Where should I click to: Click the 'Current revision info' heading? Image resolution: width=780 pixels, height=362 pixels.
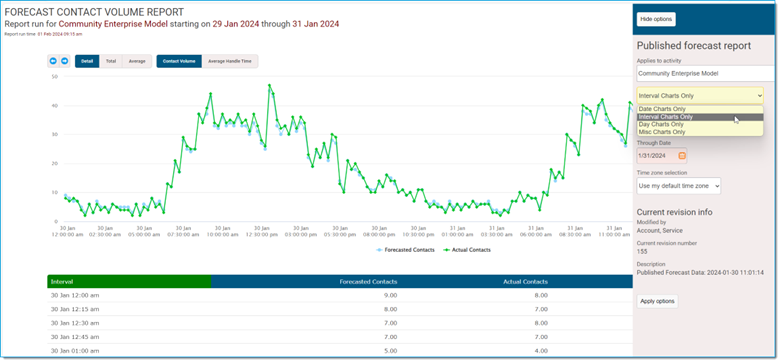tap(675, 212)
